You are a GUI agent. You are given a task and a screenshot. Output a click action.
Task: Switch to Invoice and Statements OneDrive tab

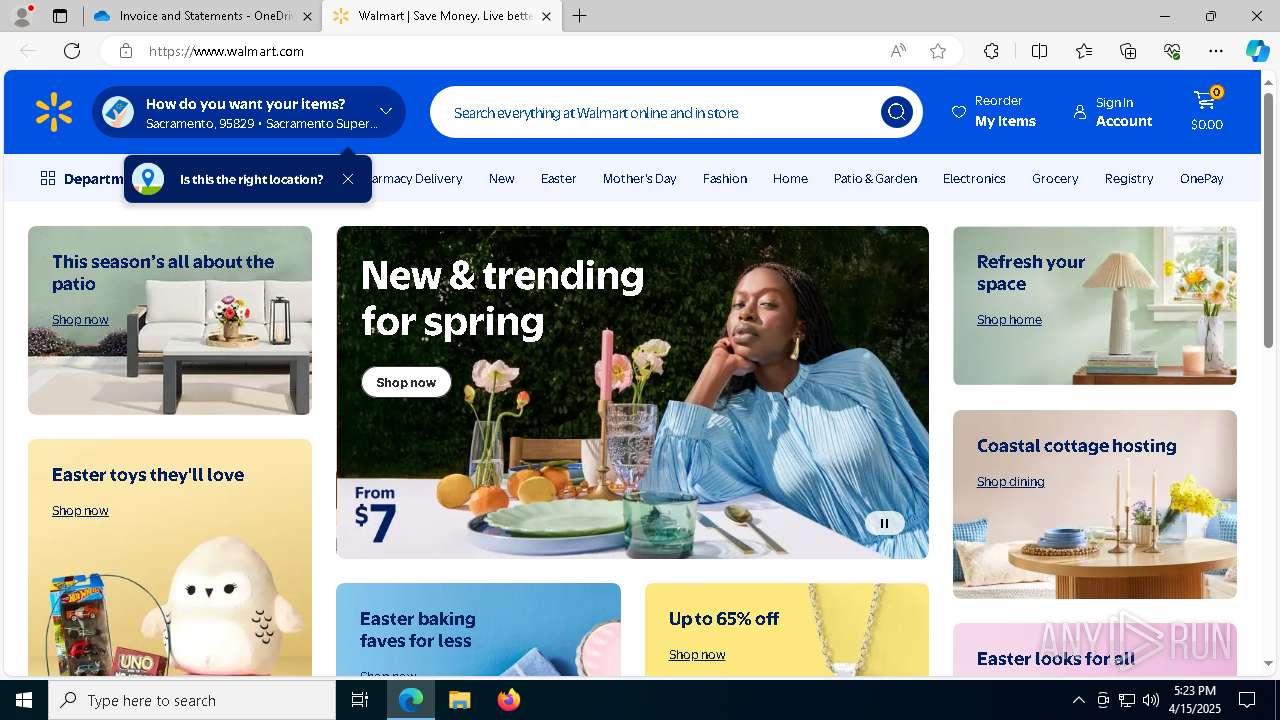click(203, 16)
